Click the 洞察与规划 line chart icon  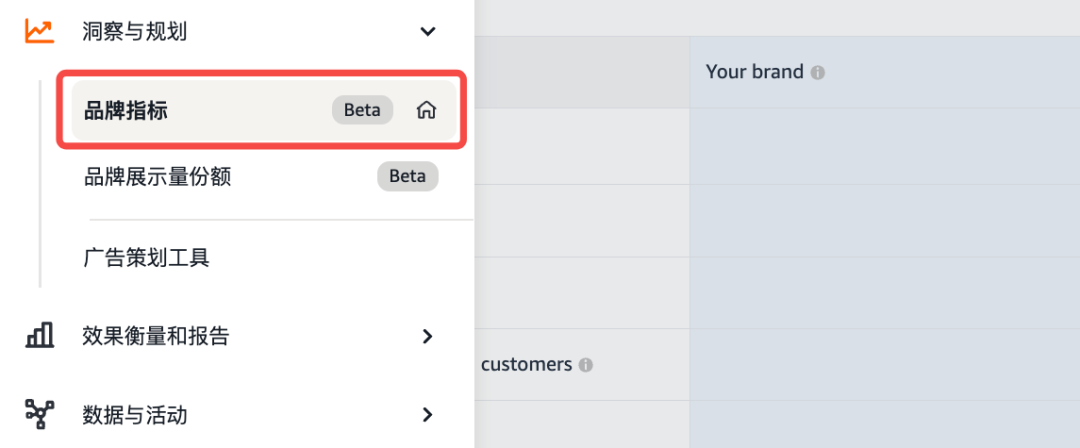pyautogui.click(x=39, y=31)
